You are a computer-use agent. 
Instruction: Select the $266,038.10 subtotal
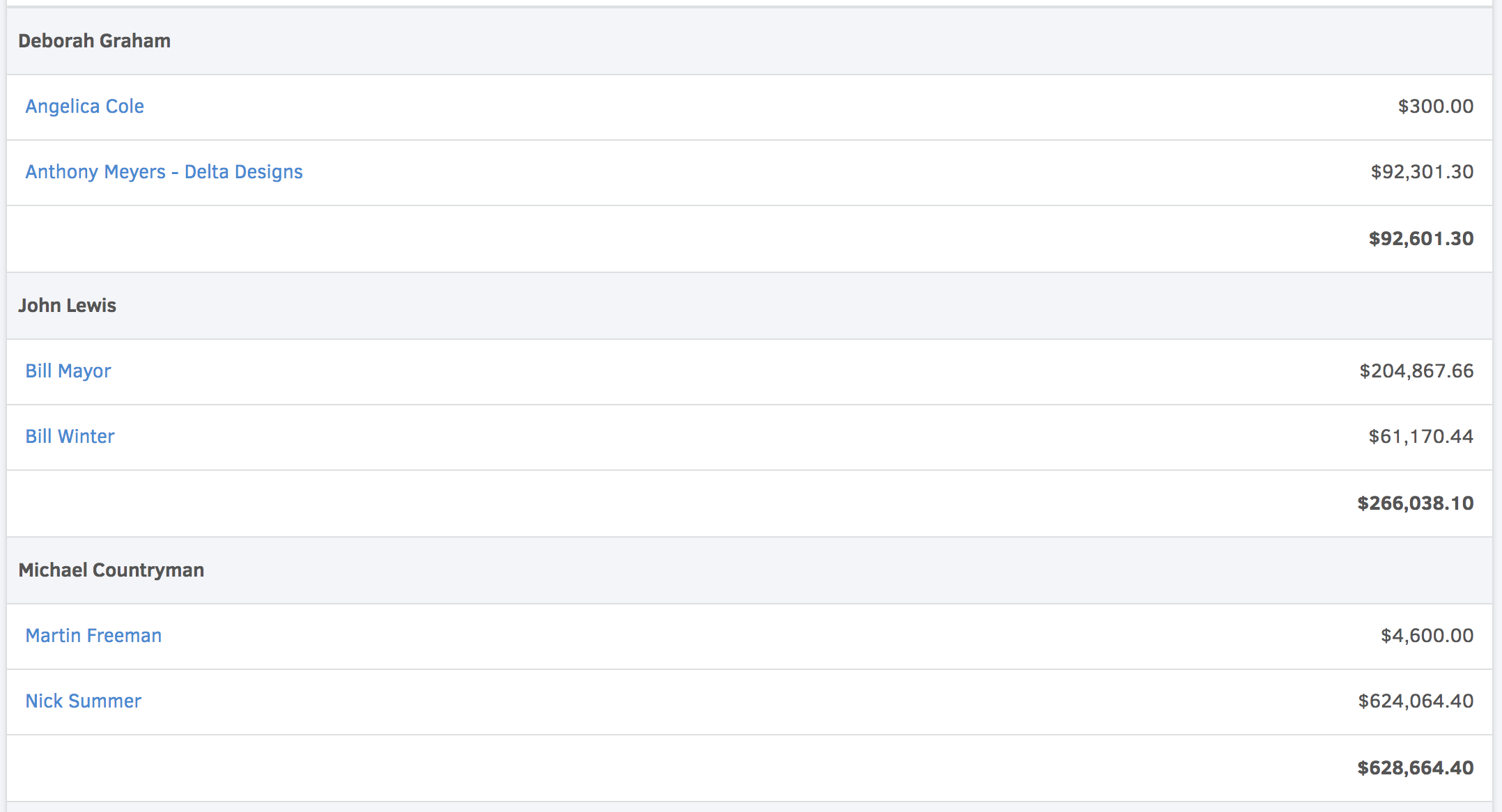click(x=1415, y=503)
